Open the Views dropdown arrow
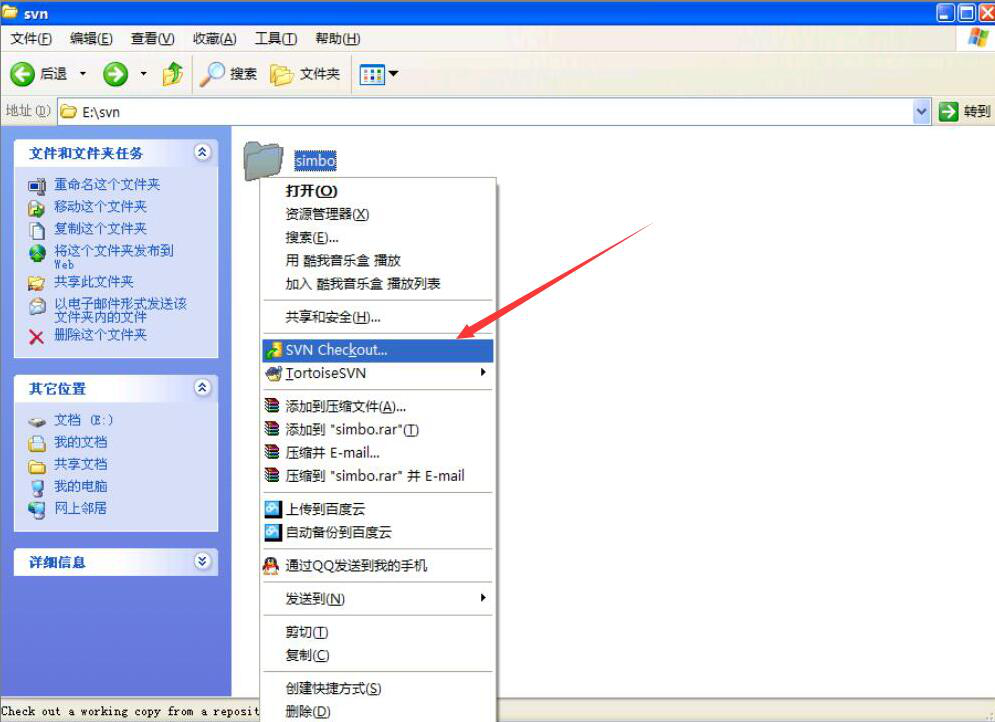This screenshot has height=722, width=995. (x=393, y=74)
